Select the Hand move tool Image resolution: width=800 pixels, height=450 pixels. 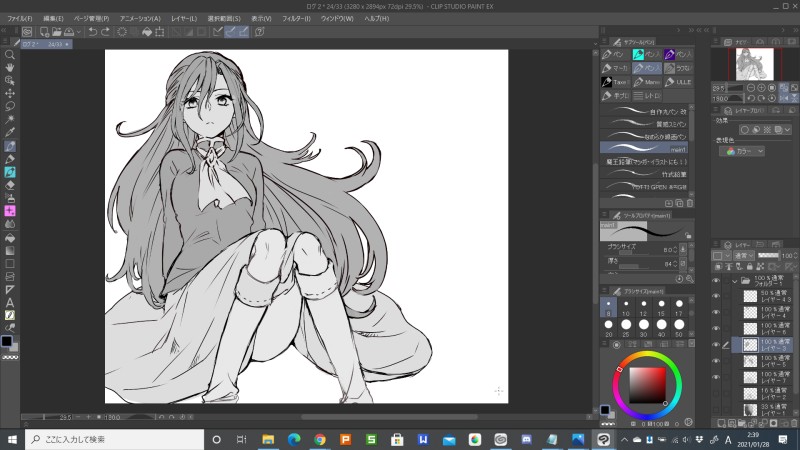9,67
